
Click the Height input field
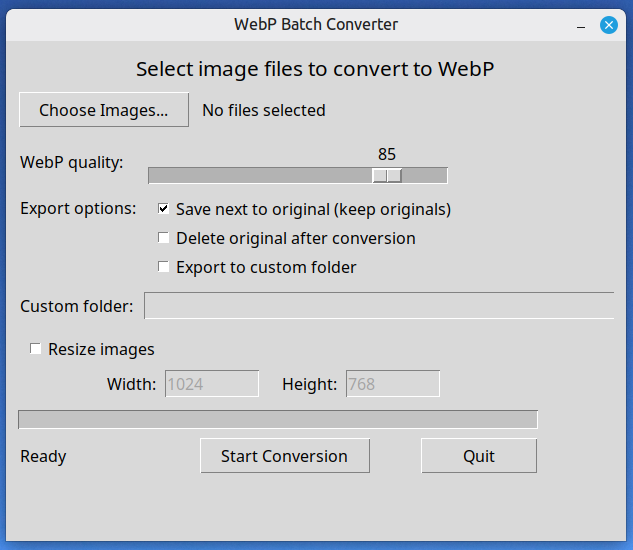point(393,384)
